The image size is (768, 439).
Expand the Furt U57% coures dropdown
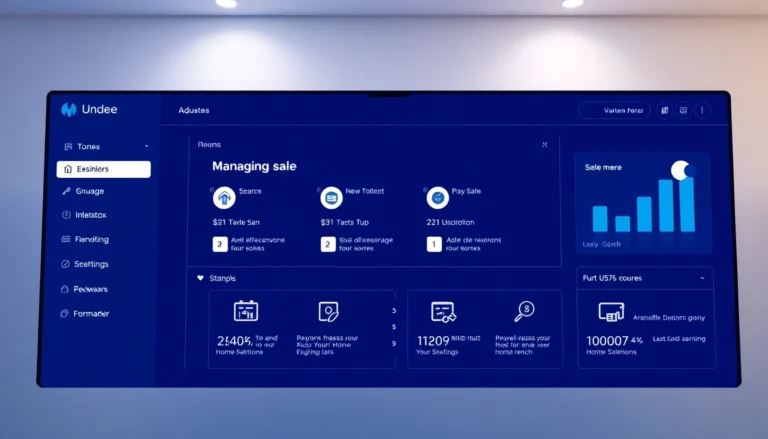702,278
